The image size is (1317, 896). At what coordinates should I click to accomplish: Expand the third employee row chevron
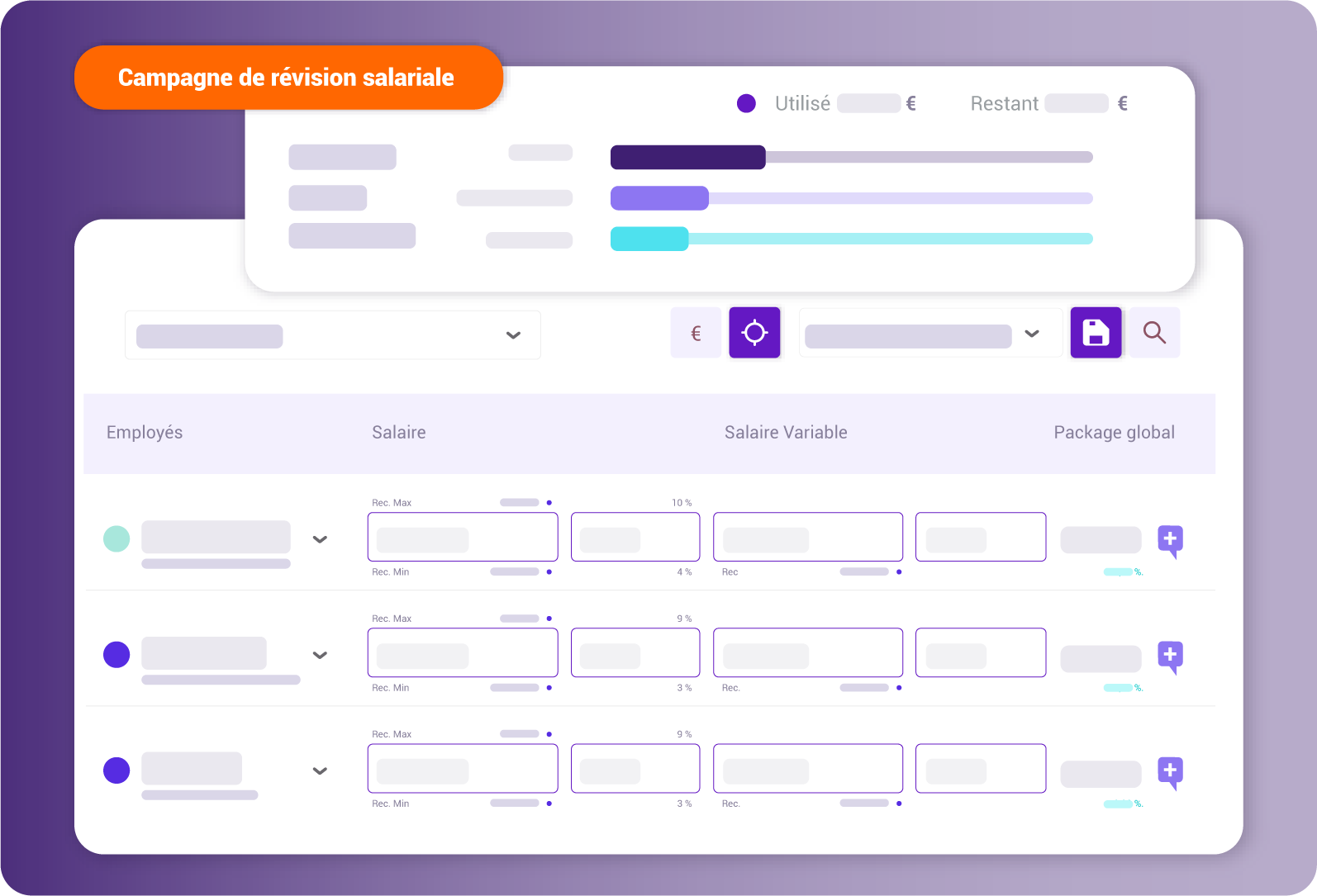(320, 770)
